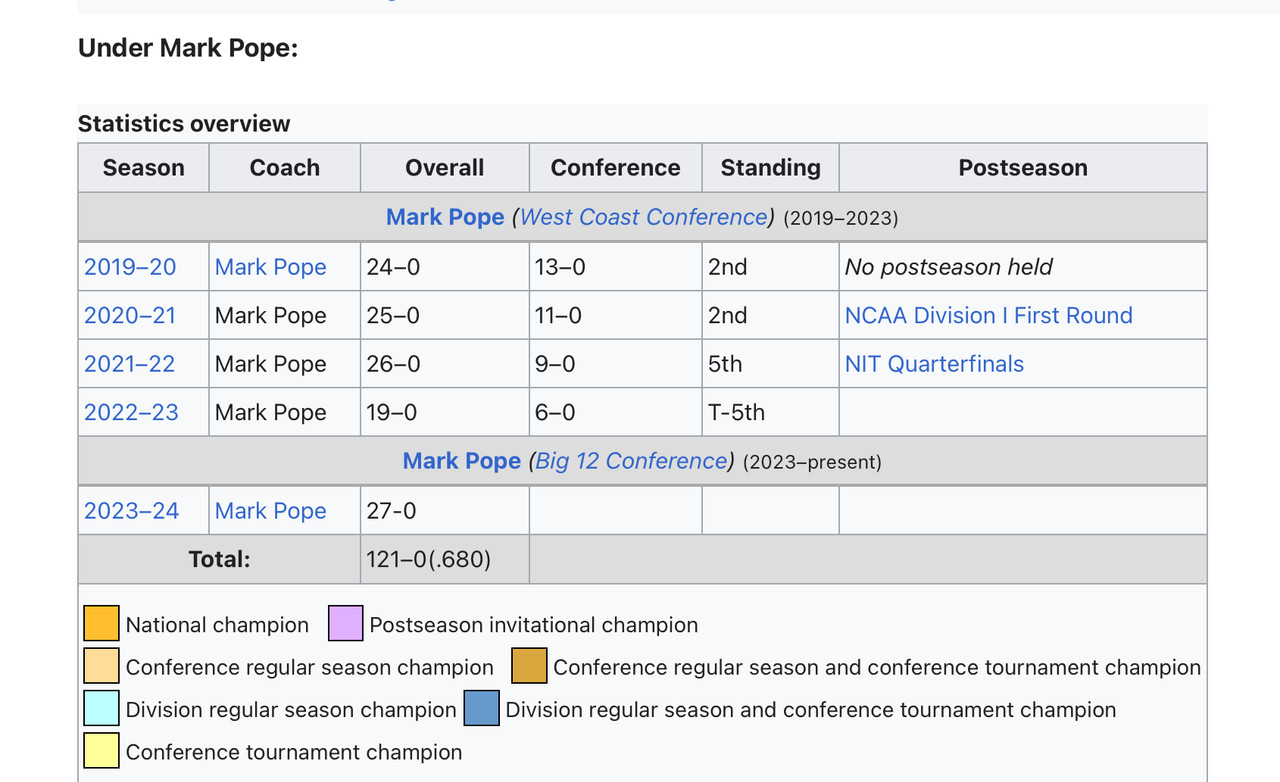Open the 2019–20 season link

click(x=130, y=267)
